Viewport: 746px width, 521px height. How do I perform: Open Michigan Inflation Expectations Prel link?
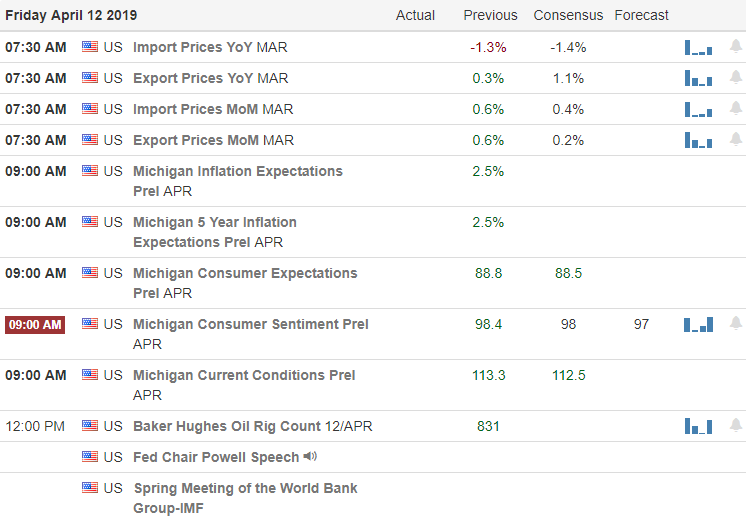click(237, 181)
